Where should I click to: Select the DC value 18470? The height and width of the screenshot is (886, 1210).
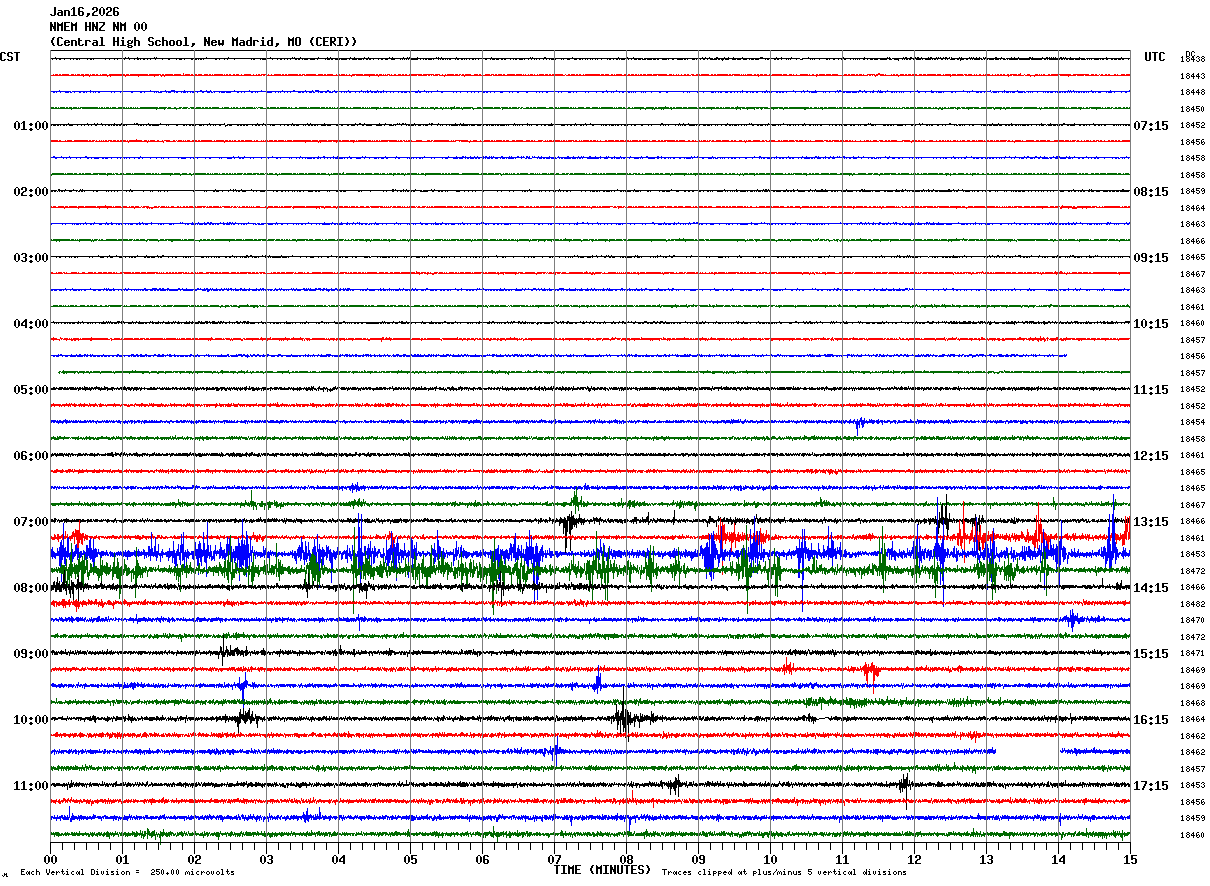point(1192,620)
